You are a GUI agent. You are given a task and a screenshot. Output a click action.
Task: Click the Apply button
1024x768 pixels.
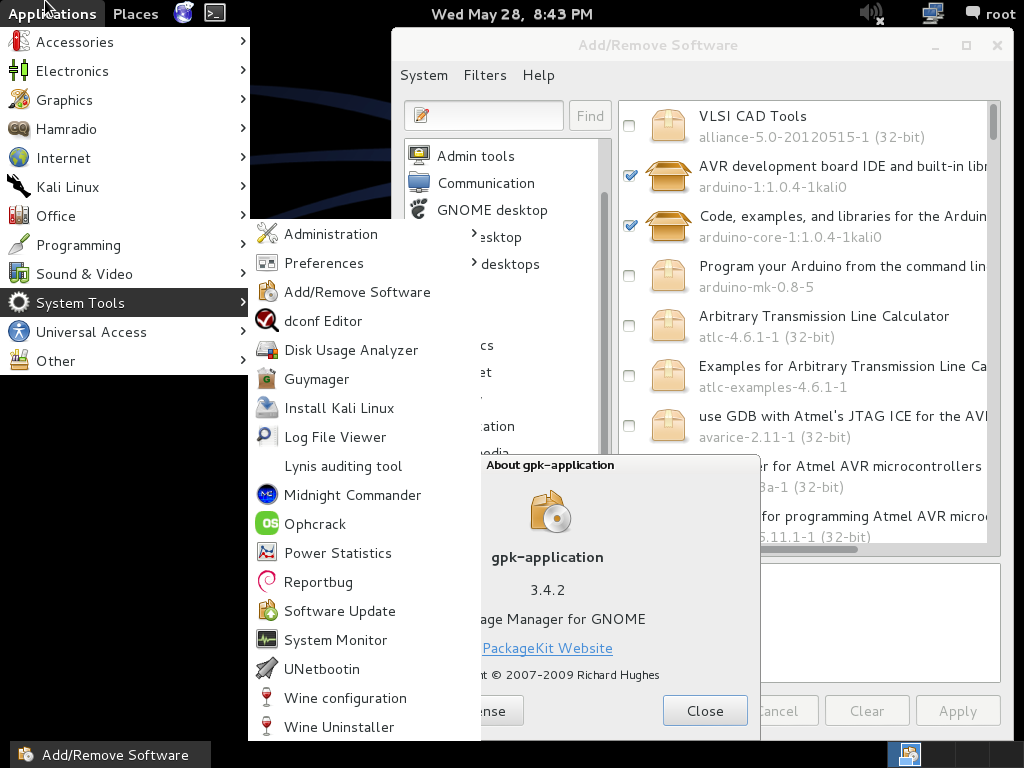point(958,711)
